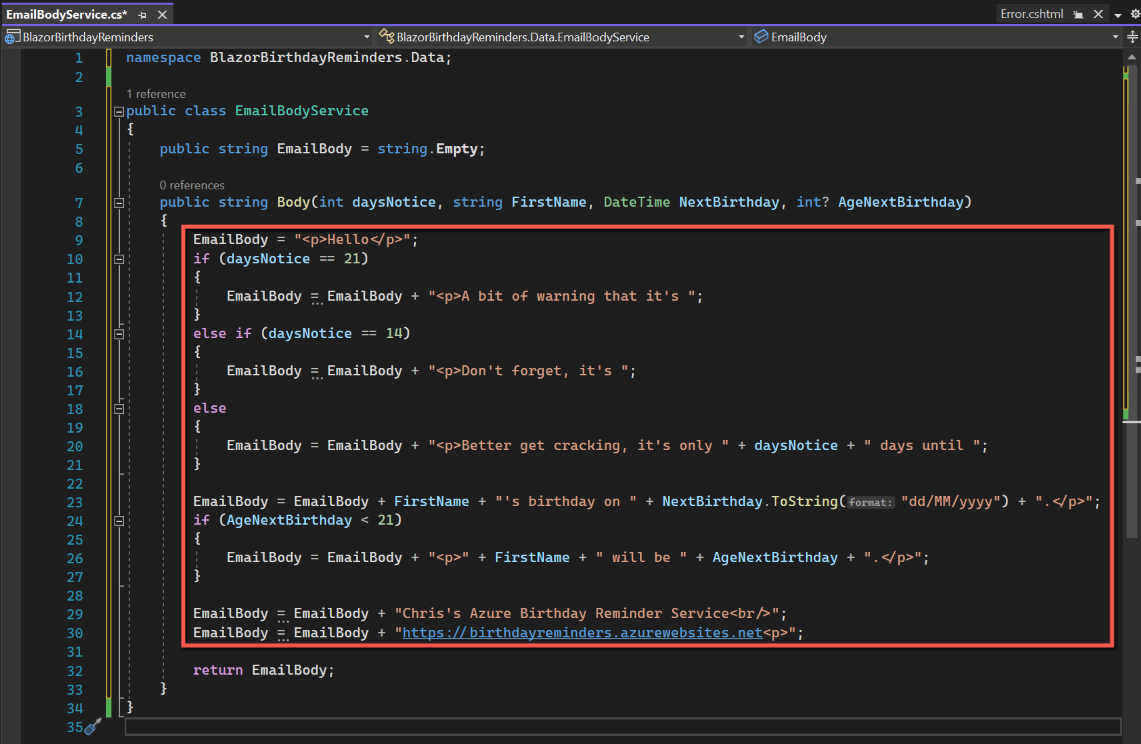The image size is (1141, 744).
Task: Collapse the EmailBodyService class block
Action: pos(119,111)
